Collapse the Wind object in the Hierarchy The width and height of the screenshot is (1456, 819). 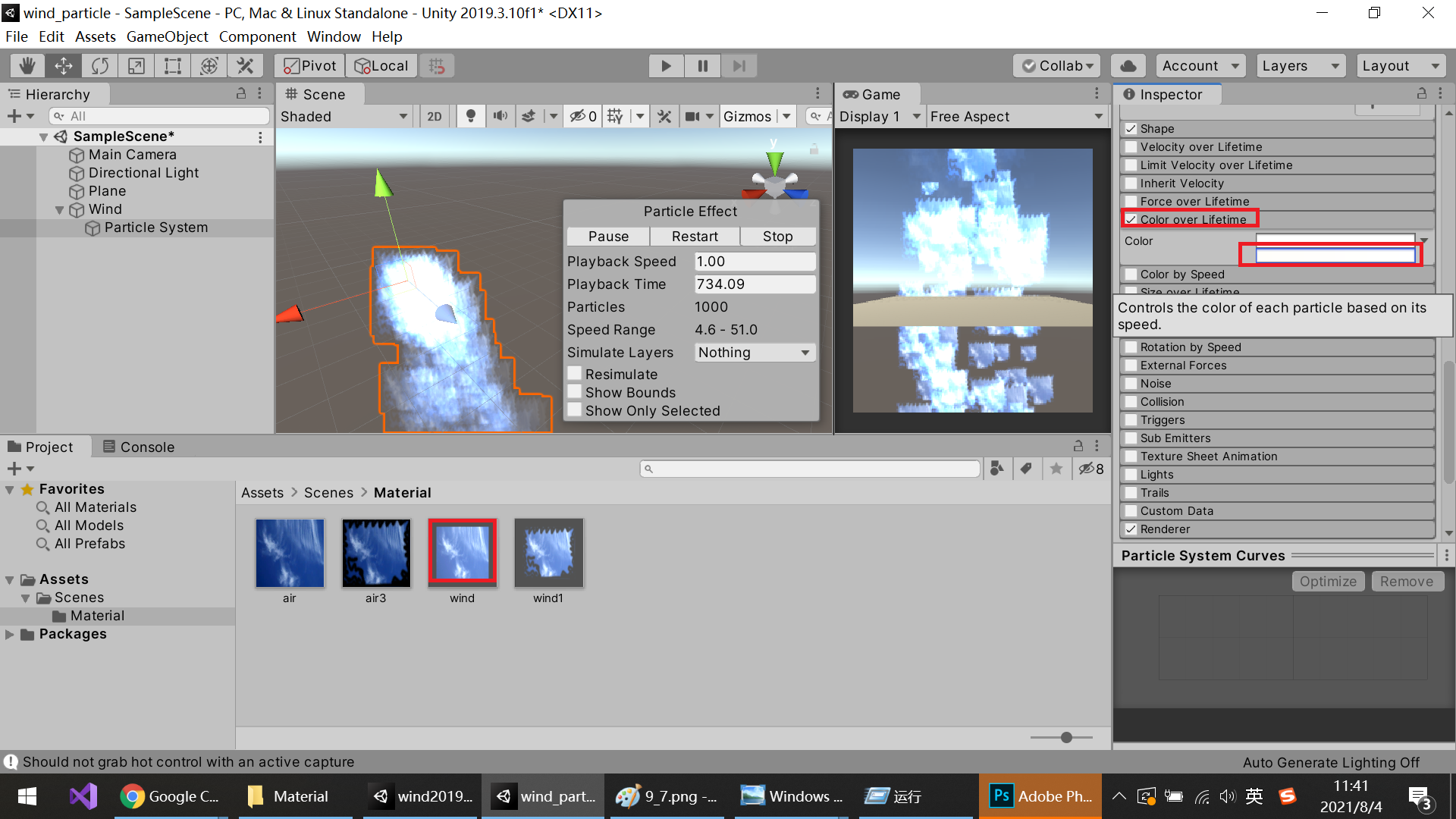[59, 209]
